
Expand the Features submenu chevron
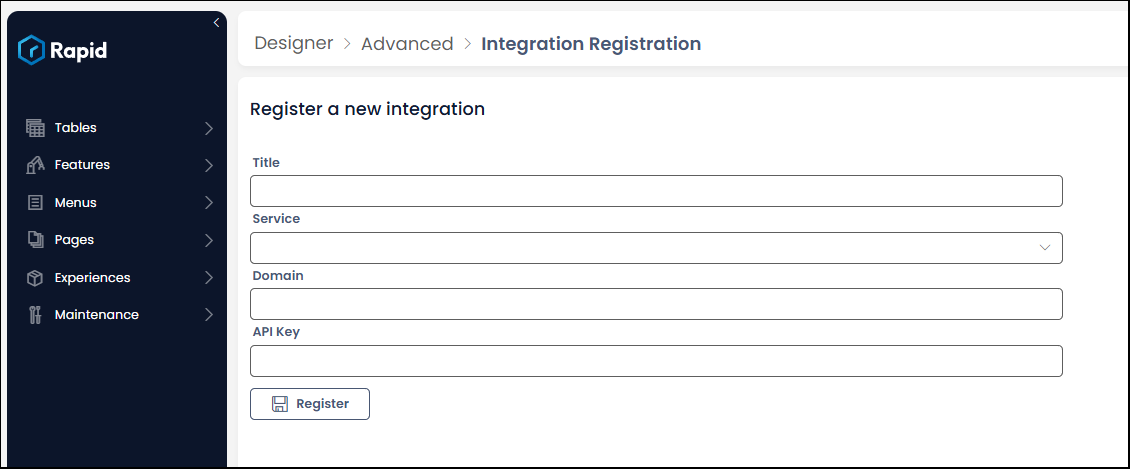click(x=208, y=165)
